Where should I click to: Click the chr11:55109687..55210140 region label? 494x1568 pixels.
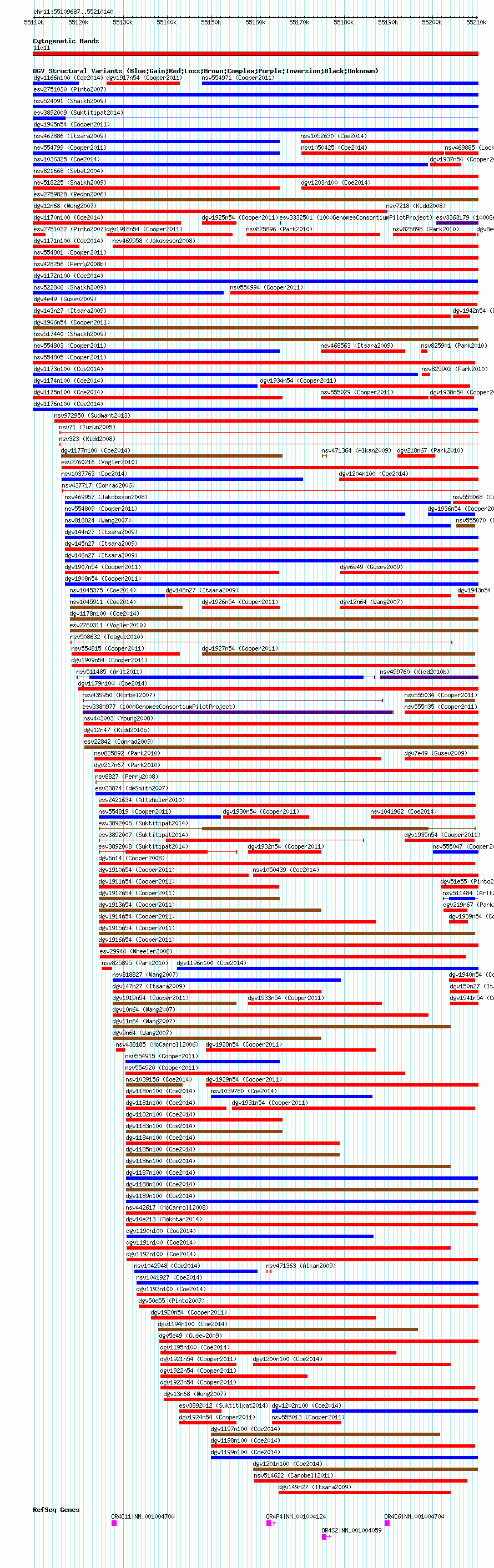point(73,11)
